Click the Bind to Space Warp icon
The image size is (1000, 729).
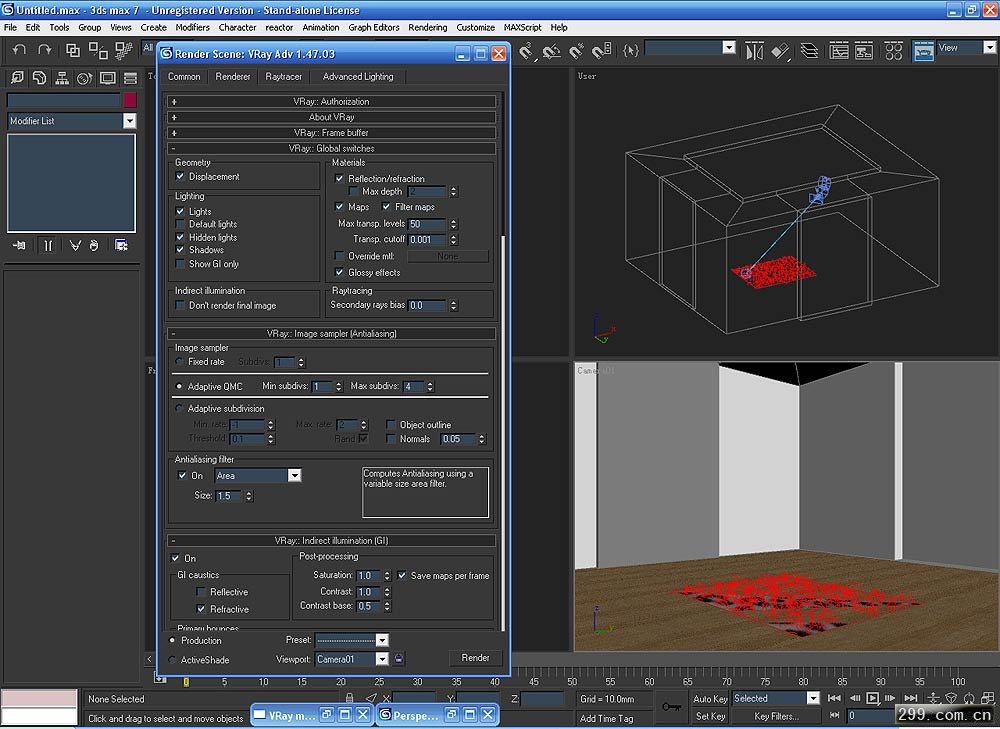click(123, 50)
